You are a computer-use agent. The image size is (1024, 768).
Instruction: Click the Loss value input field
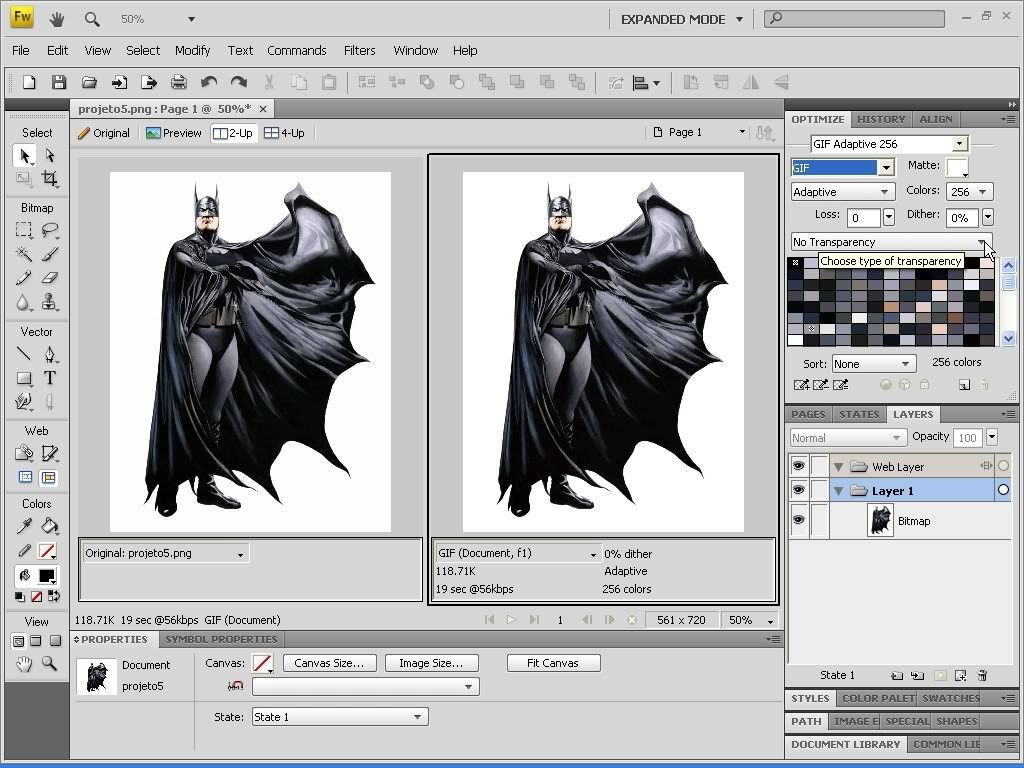863,217
